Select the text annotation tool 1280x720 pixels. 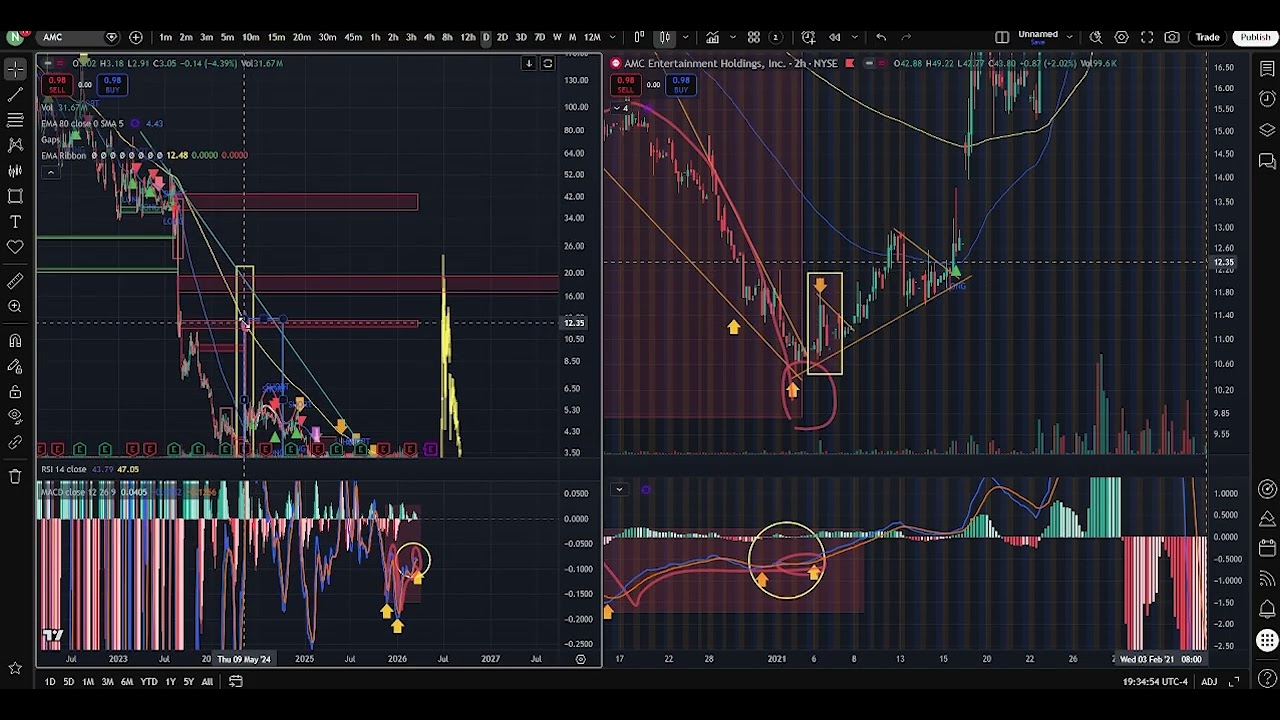(15, 221)
